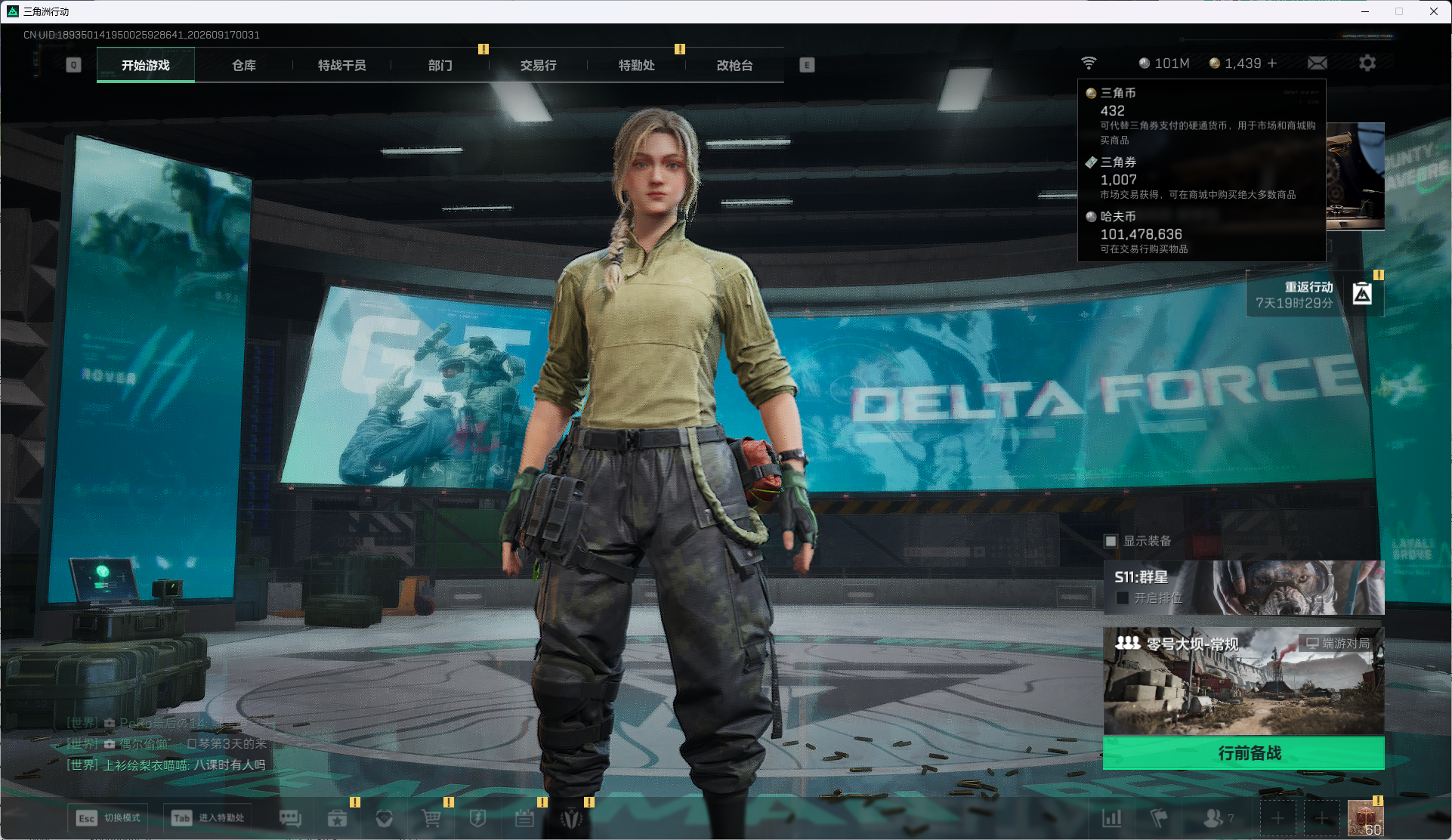This screenshot has width=1452, height=840.
Task: Click the first empty squad slot plus
Action: (1277, 818)
